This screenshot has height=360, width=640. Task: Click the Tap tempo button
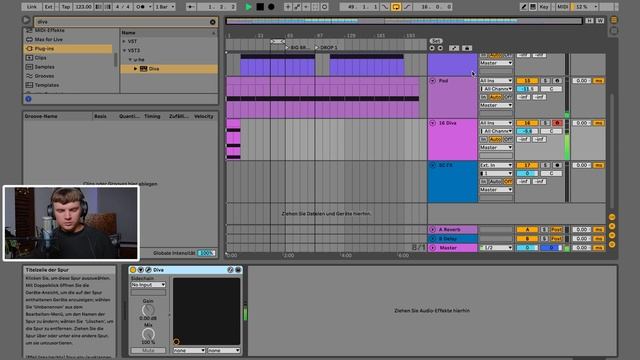tap(65, 7)
